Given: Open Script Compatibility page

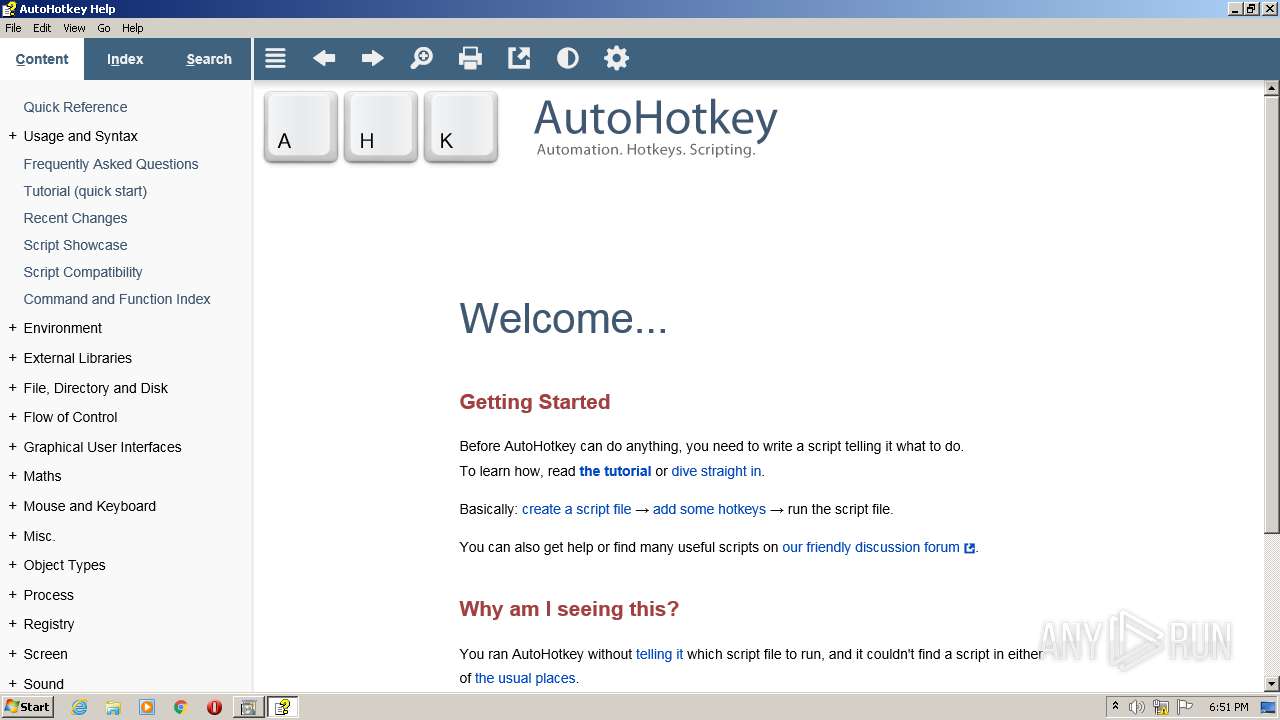Looking at the screenshot, I should click(83, 272).
